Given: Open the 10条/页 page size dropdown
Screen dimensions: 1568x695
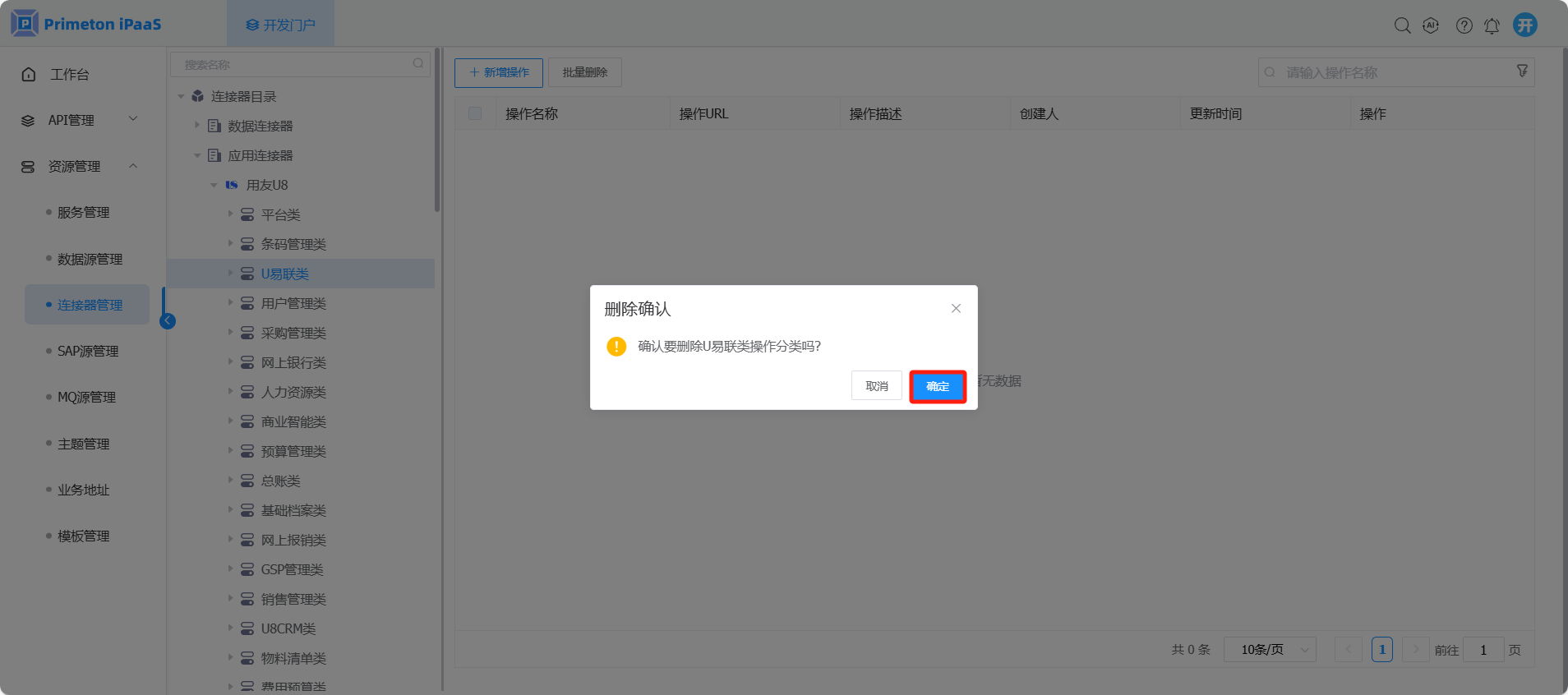Looking at the screenshot, I should click(1270, 650).
